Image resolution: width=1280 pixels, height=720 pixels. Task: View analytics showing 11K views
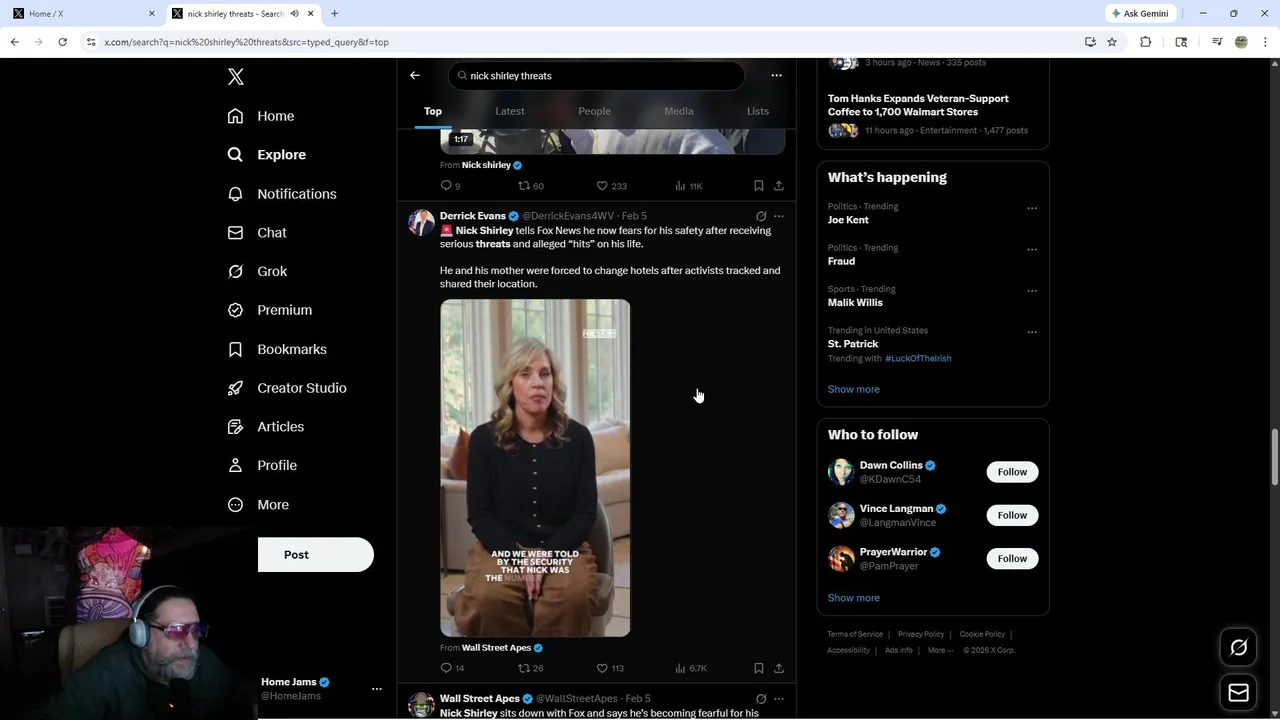pyautogui.click(x=689, y=186)
